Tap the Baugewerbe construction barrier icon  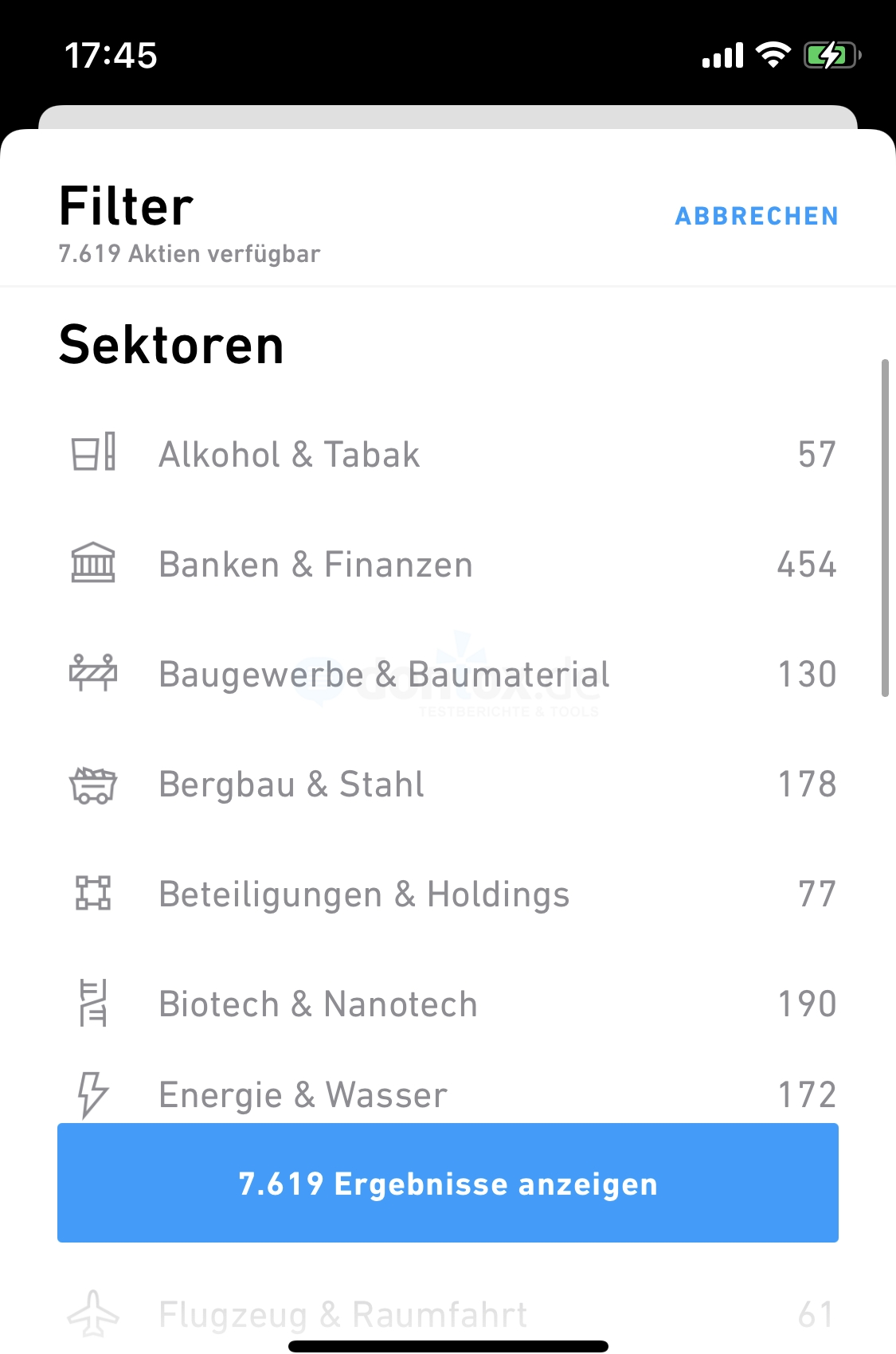tap(93, 672)
